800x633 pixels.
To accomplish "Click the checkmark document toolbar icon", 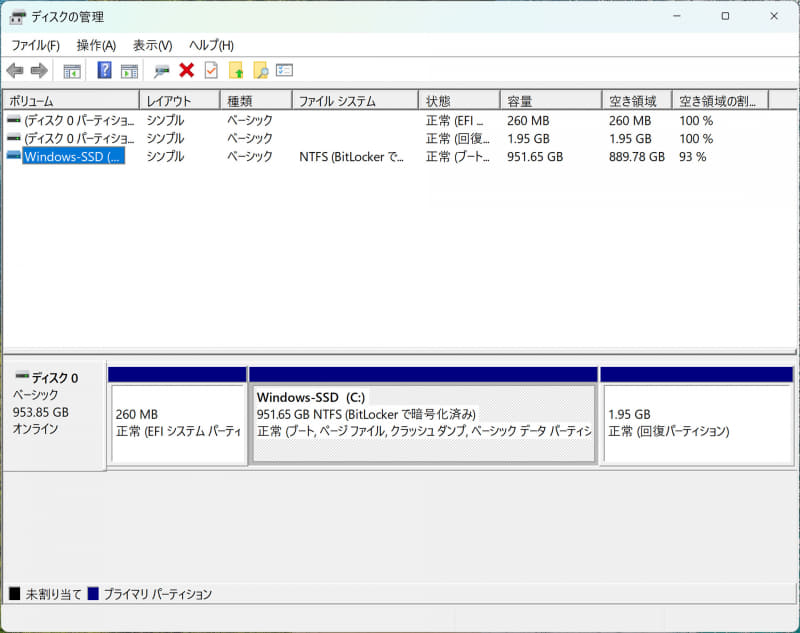I will click(x=210, y=70).
